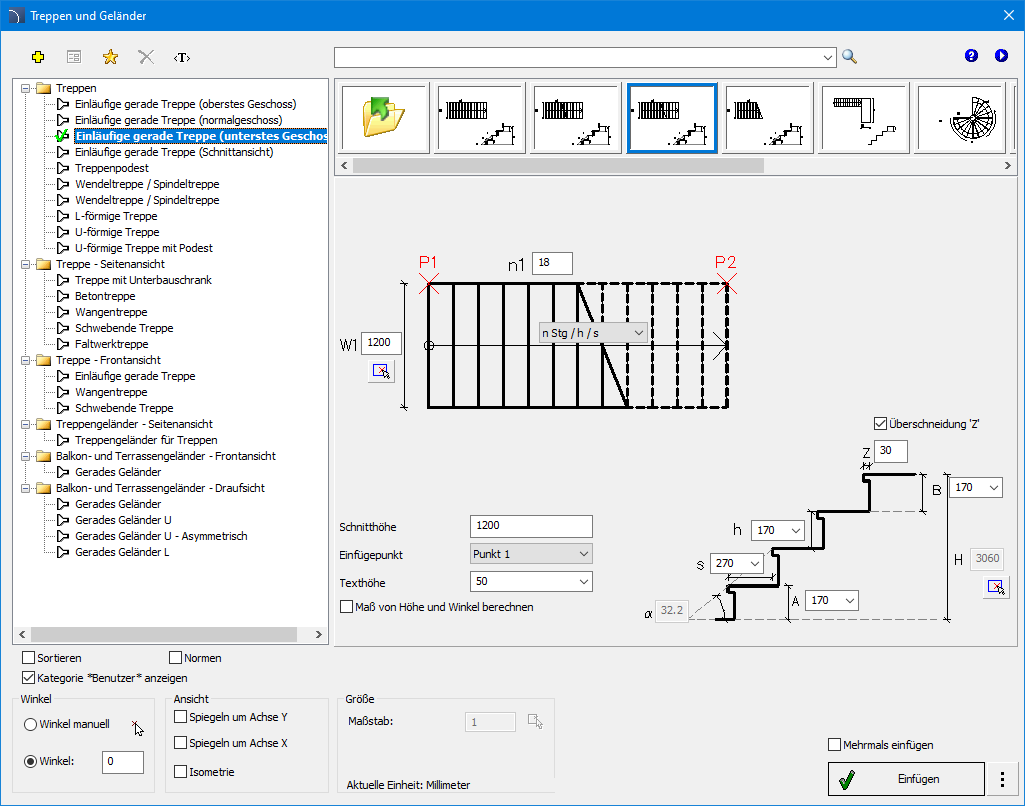Select Betontreppe in the tree
The width and height of the screenshot is (1025, 806).
tap(104, 296)
